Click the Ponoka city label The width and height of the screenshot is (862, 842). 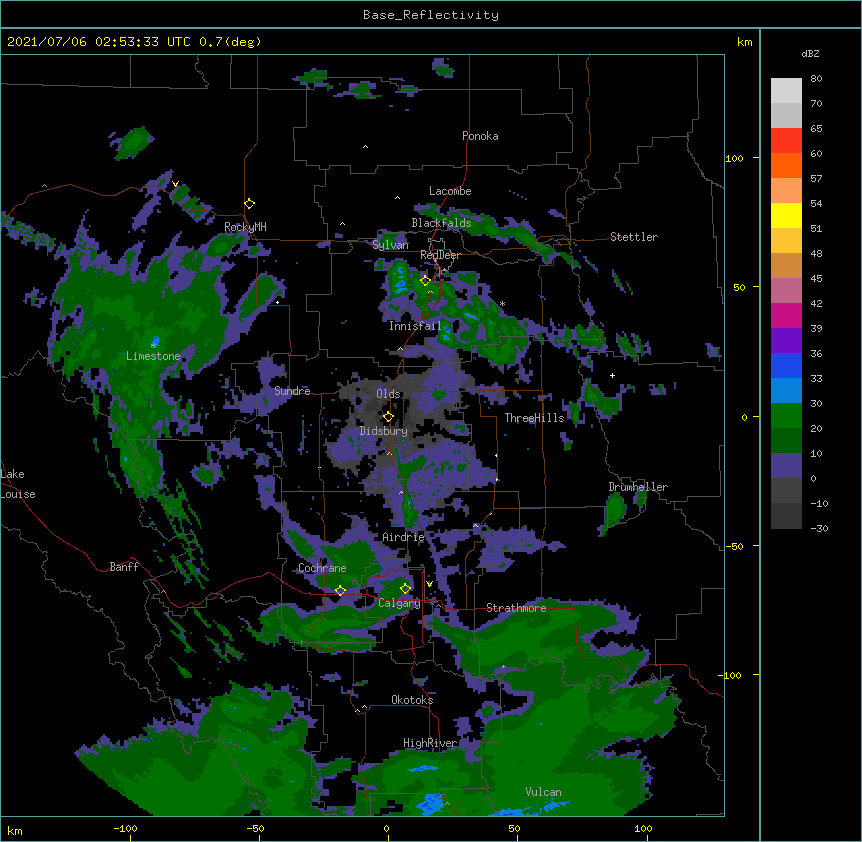coord(480,136)
